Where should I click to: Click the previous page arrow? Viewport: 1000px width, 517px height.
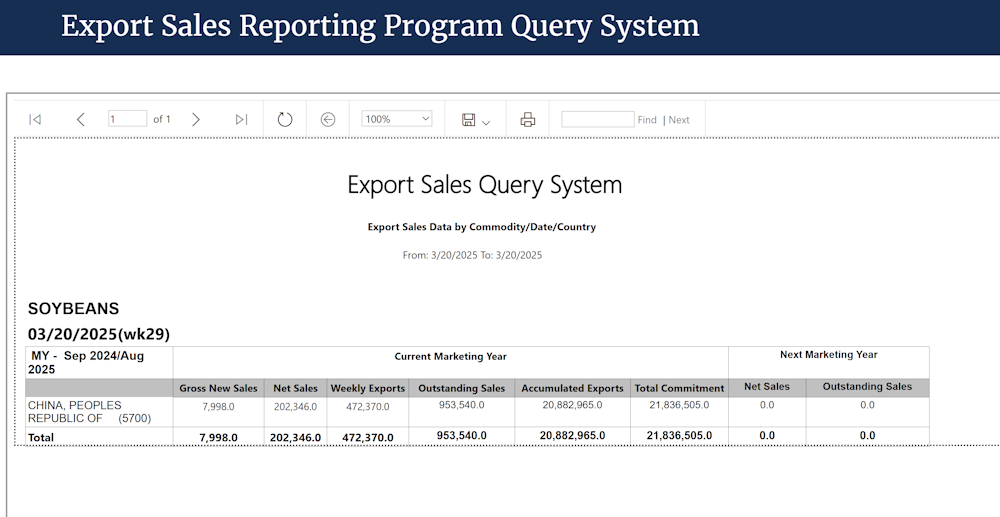(x=81, y=119)
